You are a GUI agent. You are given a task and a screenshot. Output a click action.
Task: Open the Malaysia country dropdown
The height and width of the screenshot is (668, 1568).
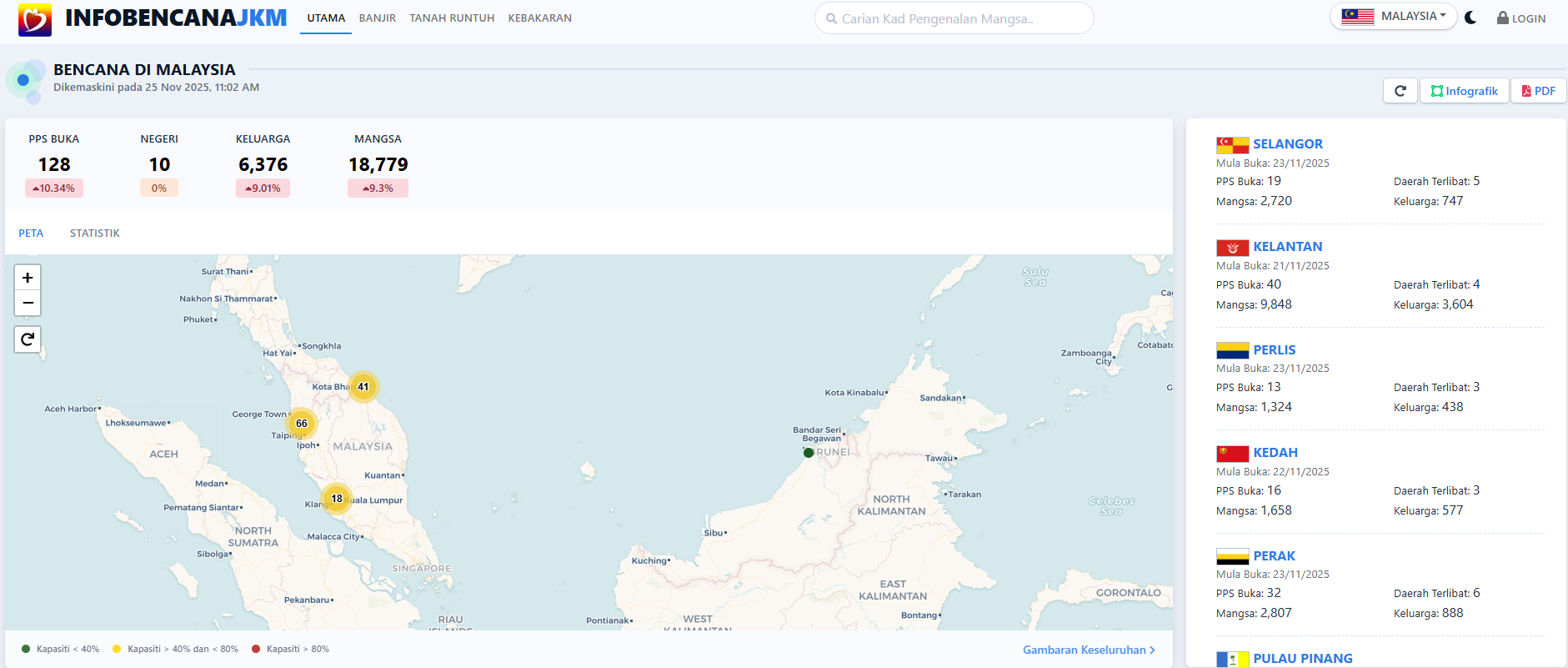[1393, 17]
